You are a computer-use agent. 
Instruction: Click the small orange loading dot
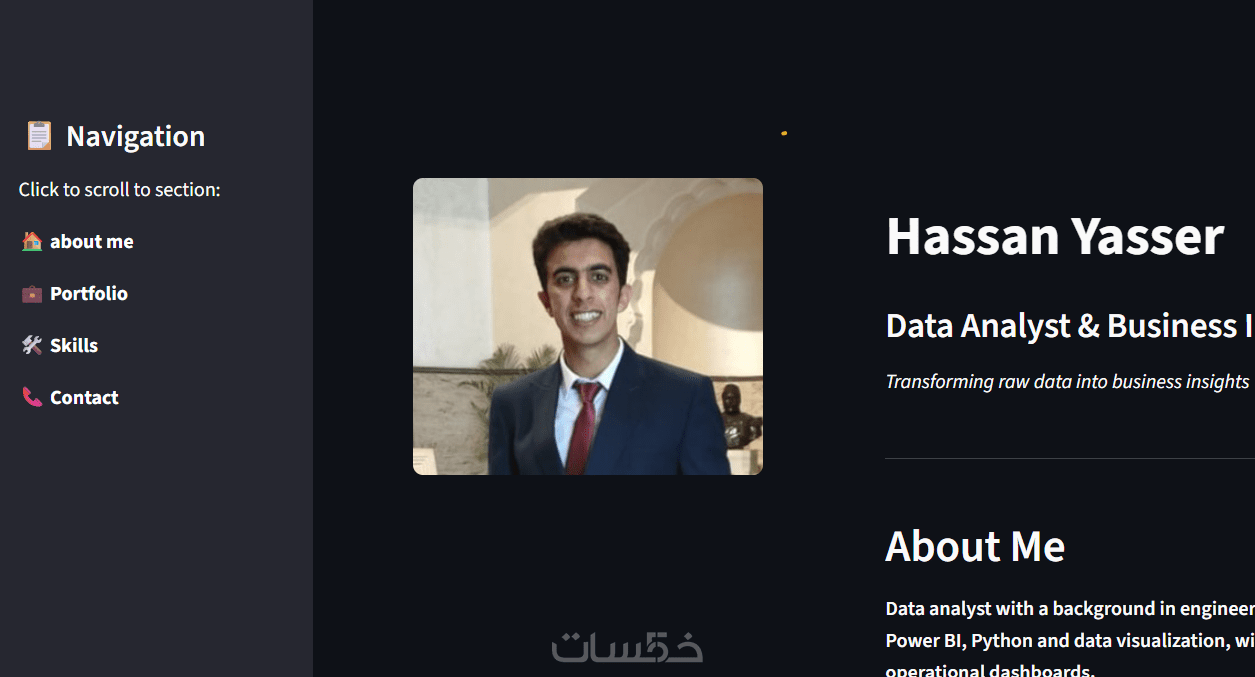point(784,133)
